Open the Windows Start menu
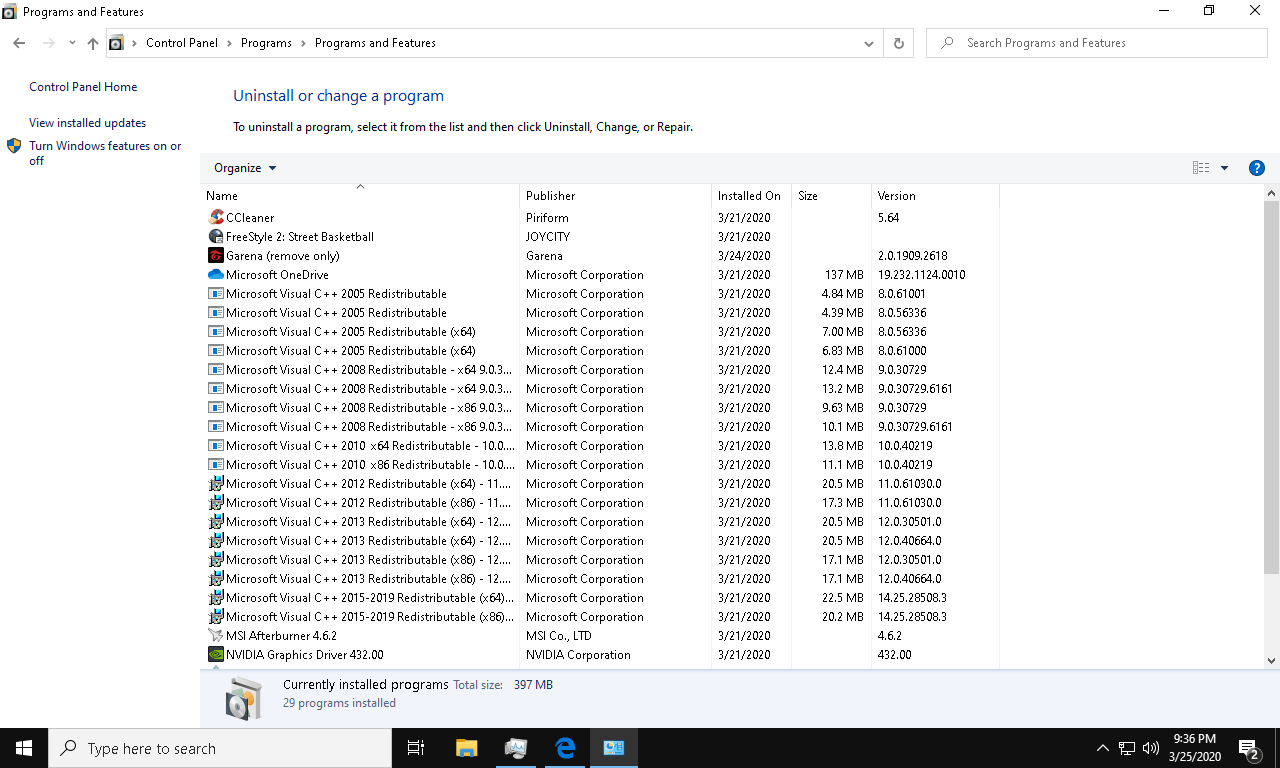This screenshot has width=1280, height=768. point(24,748)
